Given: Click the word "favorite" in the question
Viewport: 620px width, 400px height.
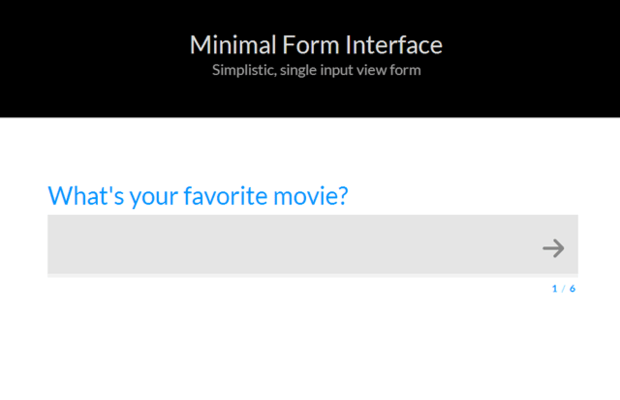Looking at the screenshot, I should pos(225,196).
